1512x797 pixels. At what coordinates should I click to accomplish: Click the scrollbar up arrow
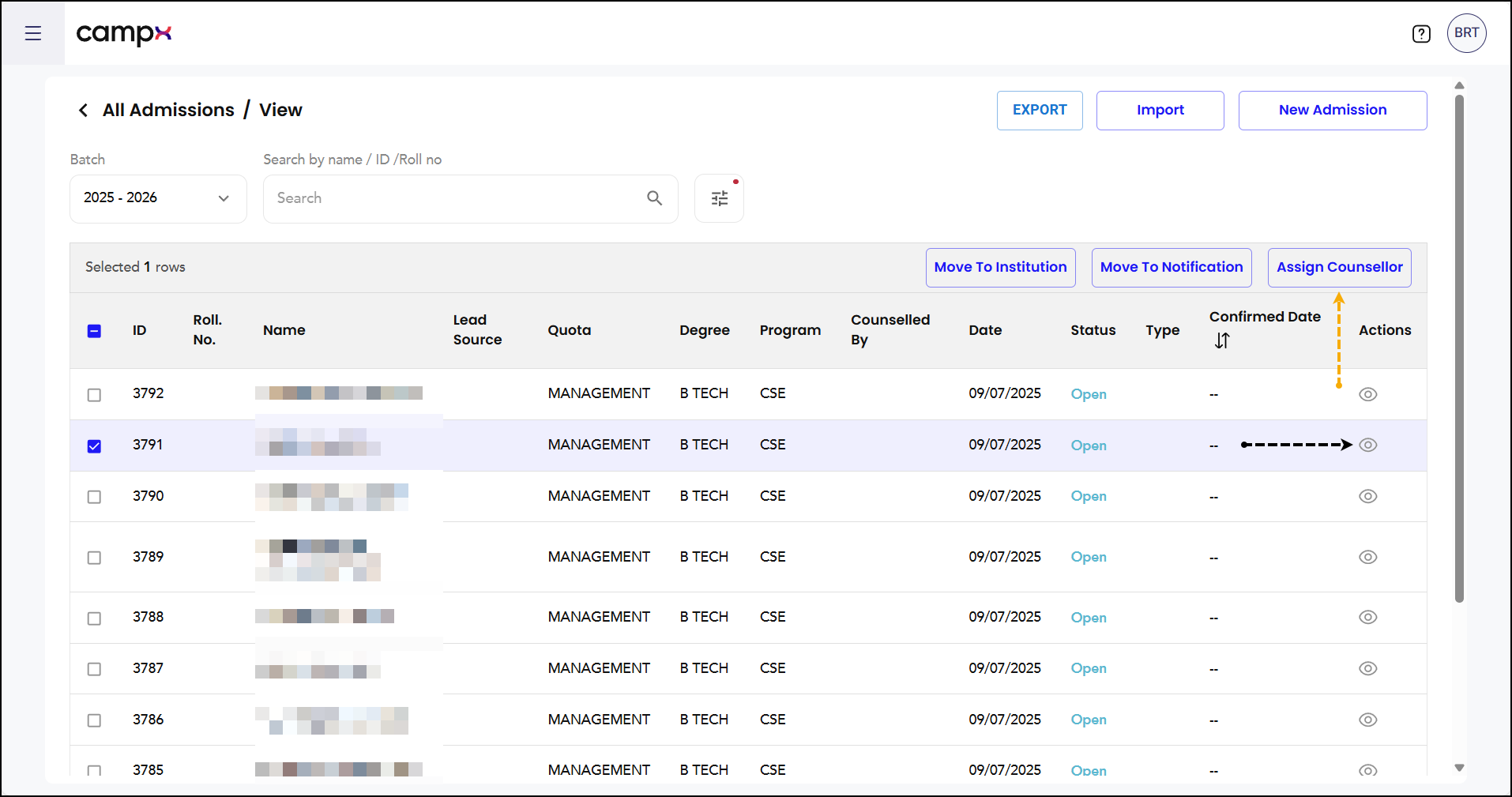[x=1459, y=85]
